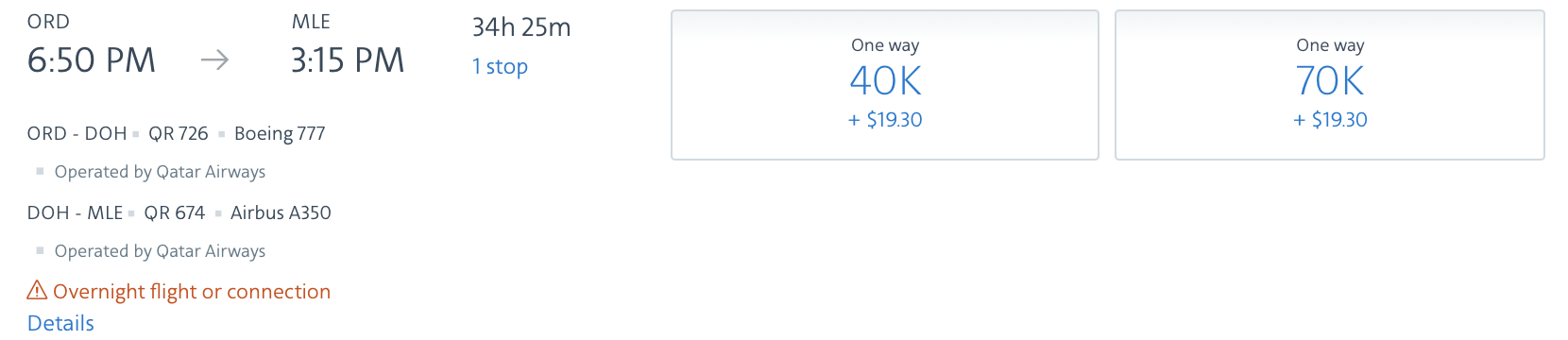Screen dimensions: 1568x340
Task: Select the 70K miles one way fare
Action: pos(1330,85)
